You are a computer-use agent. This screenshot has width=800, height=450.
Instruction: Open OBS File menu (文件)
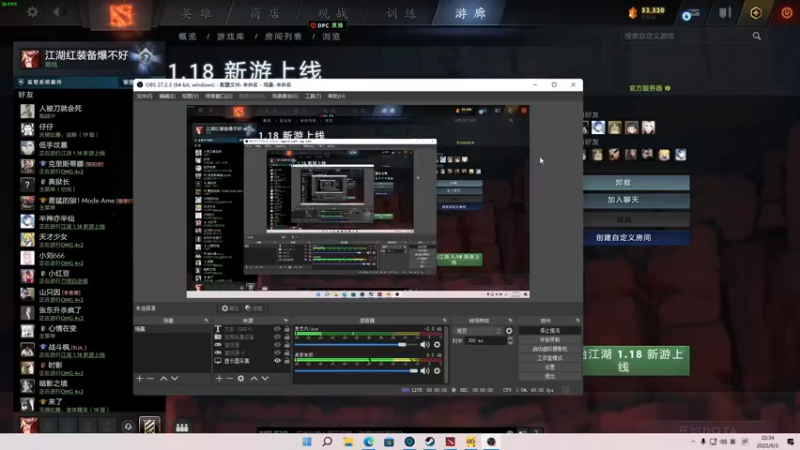point(144,96)
